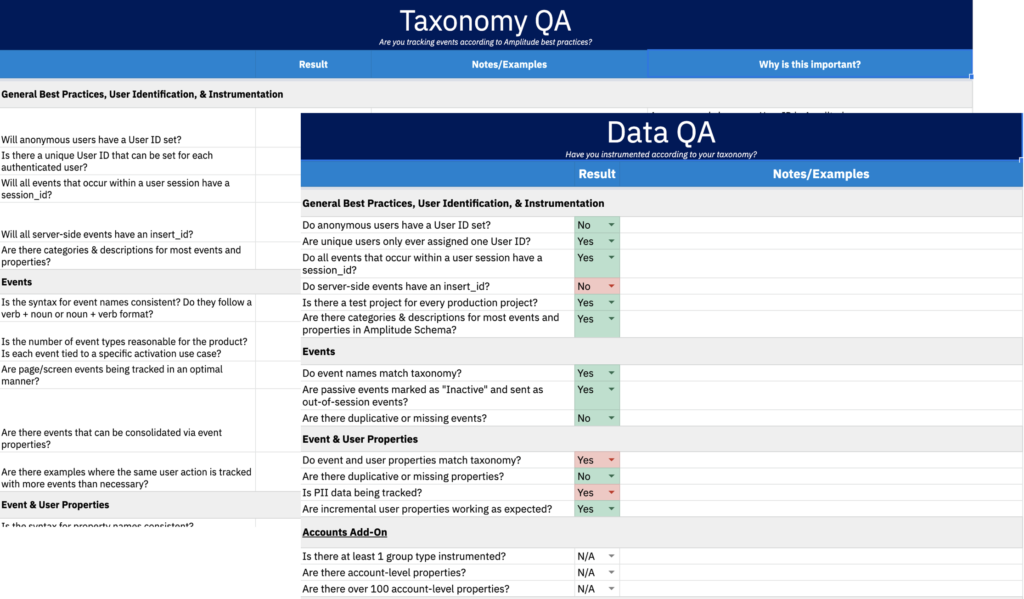This screenshot has height=599, width=1024.
Task: Select Taxonomy QA Notes/Examples column header
Action: click(x=509, y=64)
